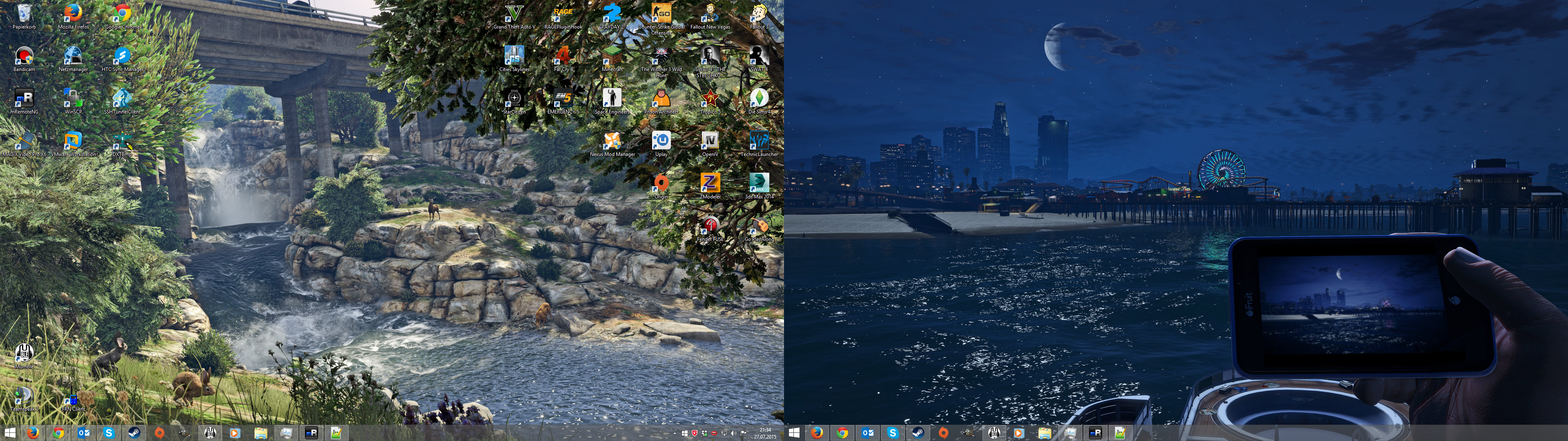Click the volume speaker tray icon
Screen dimensions: 1568x441
733,433
